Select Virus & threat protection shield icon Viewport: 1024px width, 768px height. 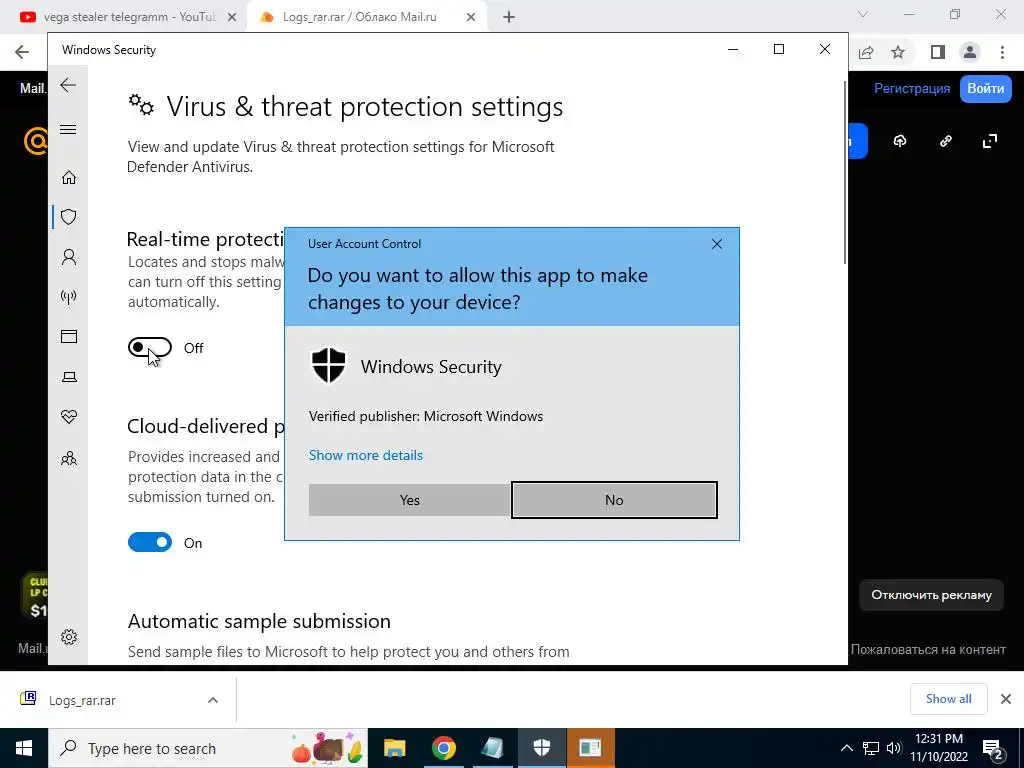[x=69, y=217]
